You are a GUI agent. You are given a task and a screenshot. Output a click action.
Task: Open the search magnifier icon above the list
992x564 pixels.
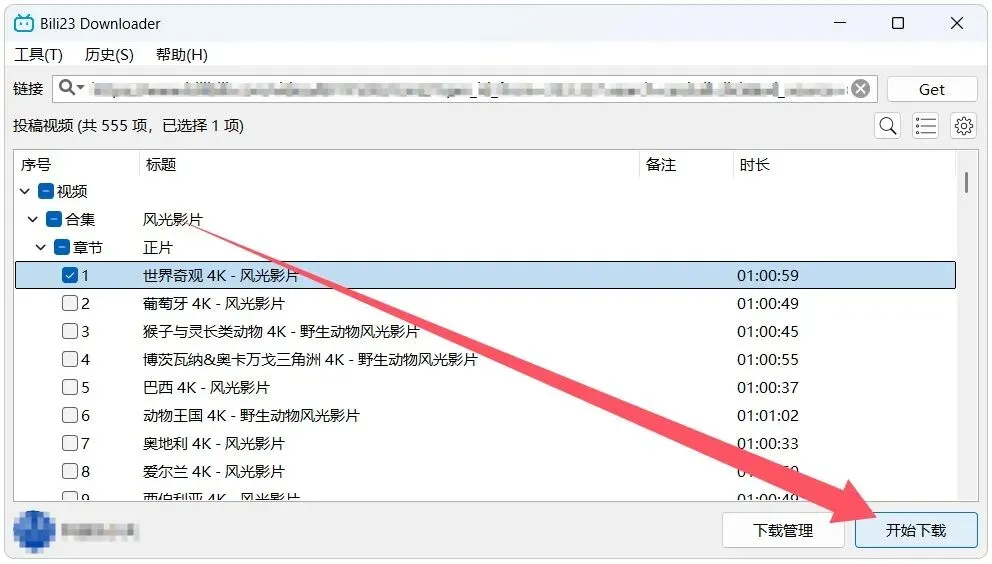pyautogui.click(x=888, y=126)
